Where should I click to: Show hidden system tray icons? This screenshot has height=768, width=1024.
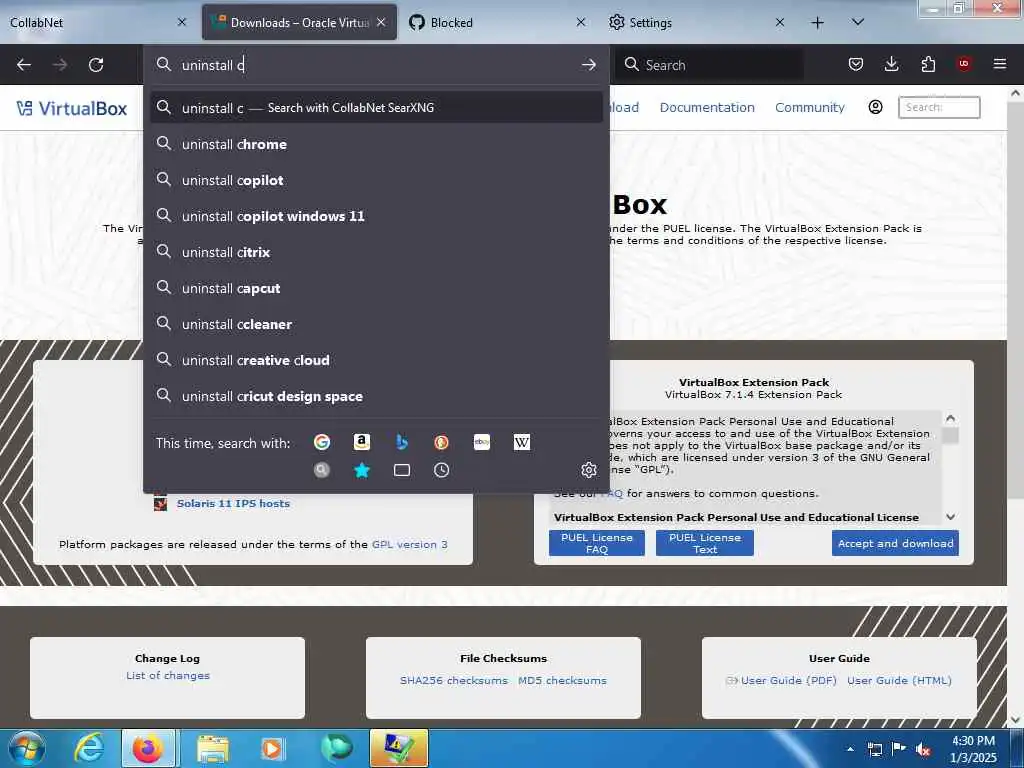[850, 748]
